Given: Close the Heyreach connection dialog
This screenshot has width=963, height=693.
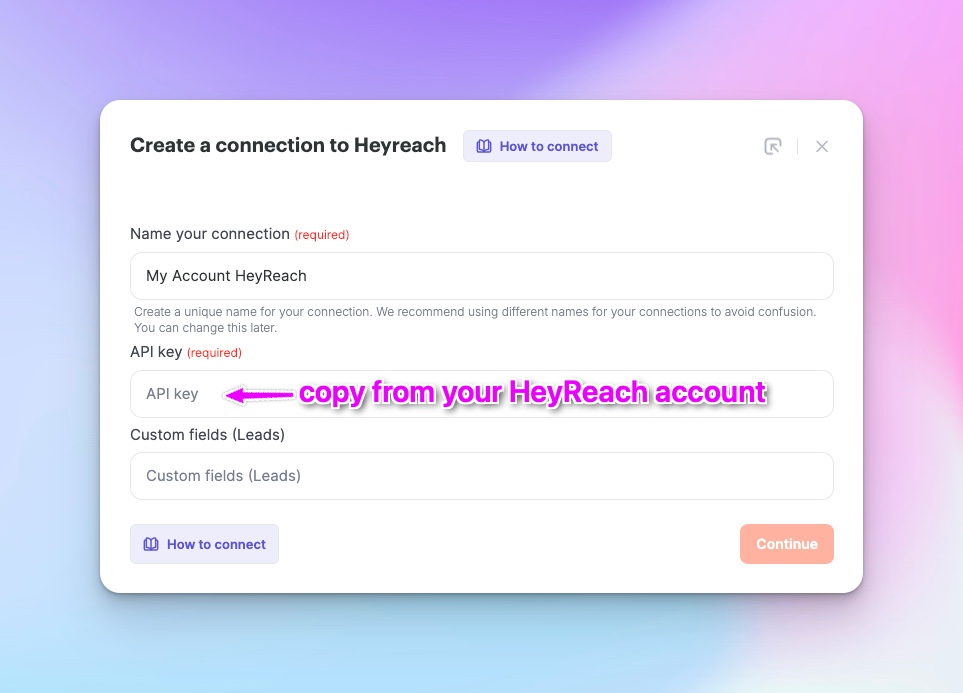Looking at the screenshot, I should pyautogui.click(x=822, y=146).
